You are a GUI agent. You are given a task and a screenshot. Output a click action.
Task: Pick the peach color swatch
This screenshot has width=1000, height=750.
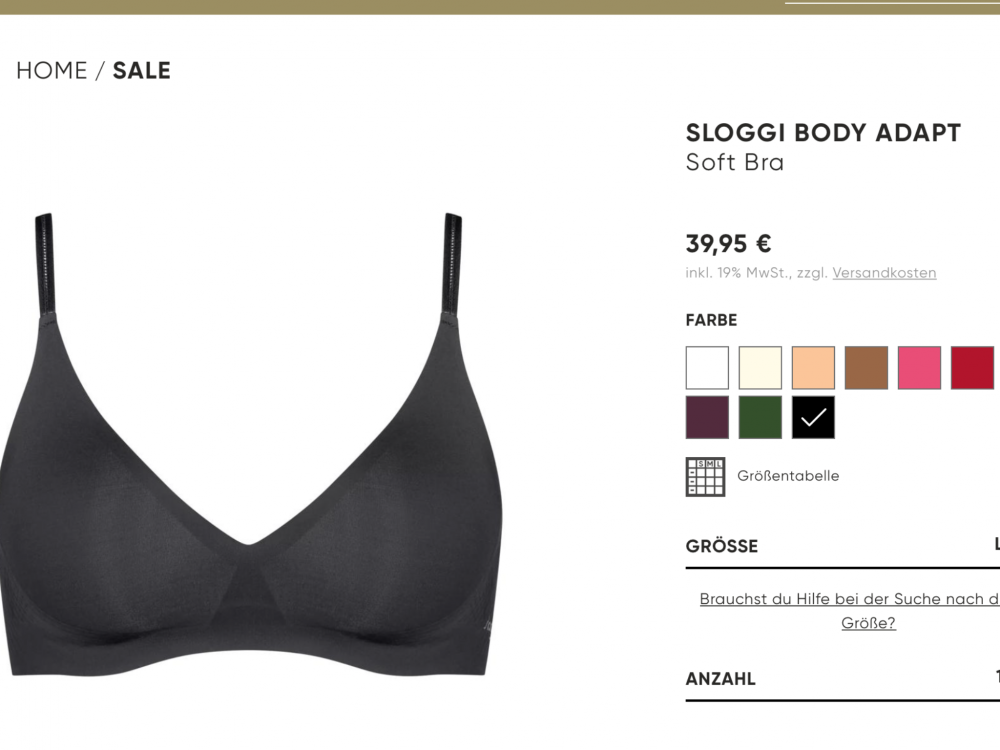pos(813,368)
